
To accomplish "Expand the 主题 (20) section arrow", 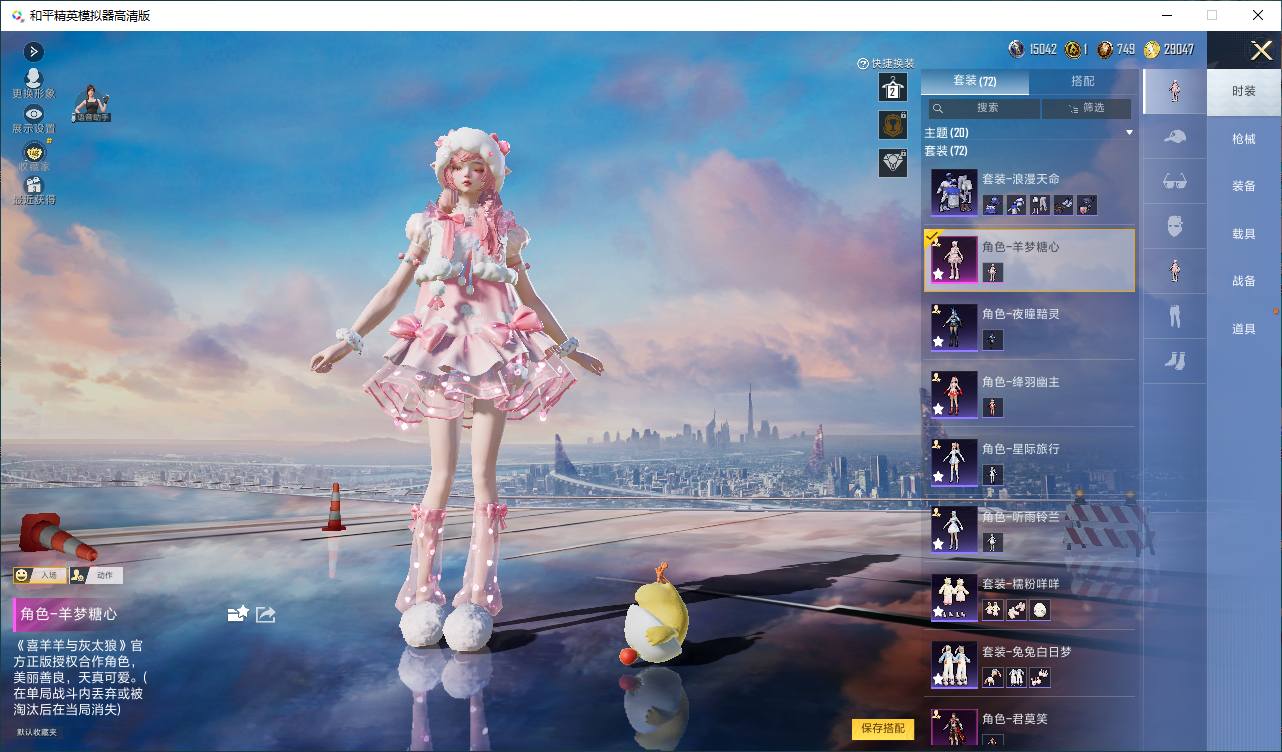I will 1130,132.
